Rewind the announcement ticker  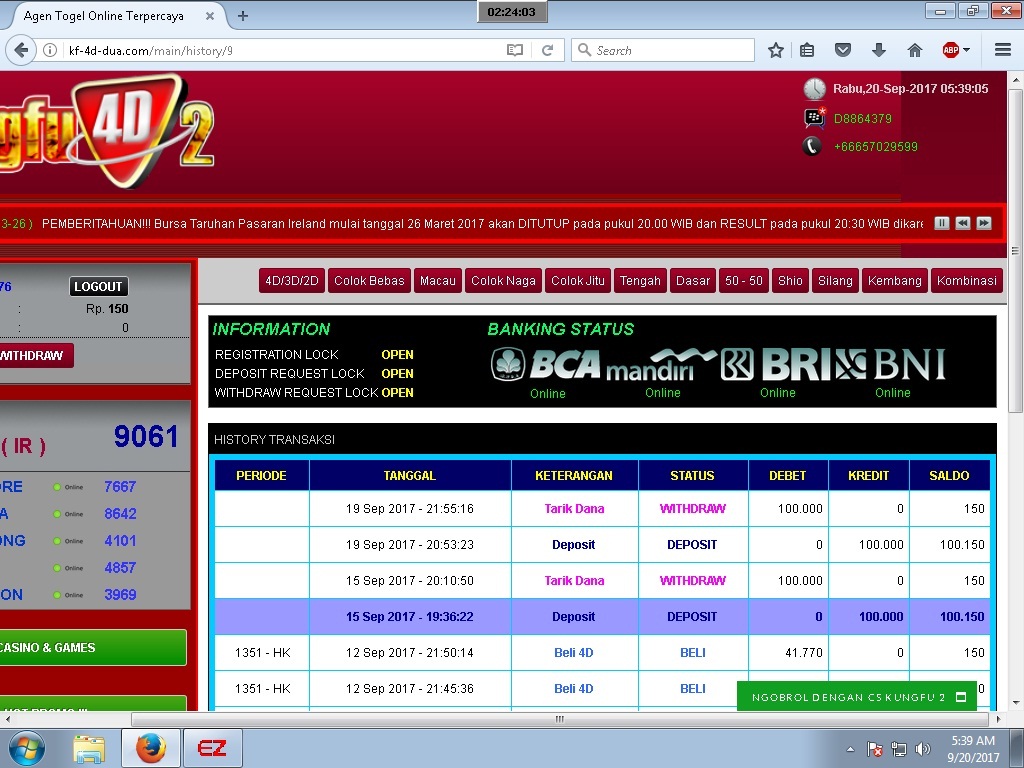point(962,223)
